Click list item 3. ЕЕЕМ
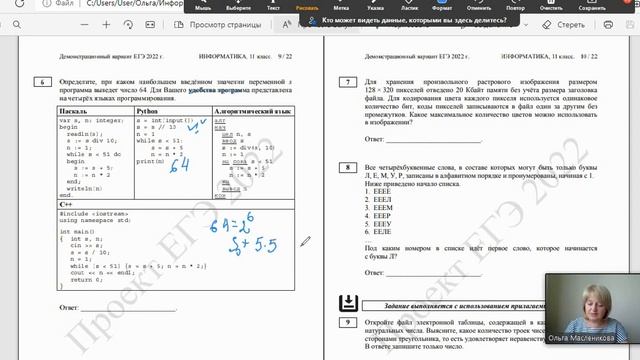Image resolution: width=640 pixels, height=360 pixels. (378, 208)
